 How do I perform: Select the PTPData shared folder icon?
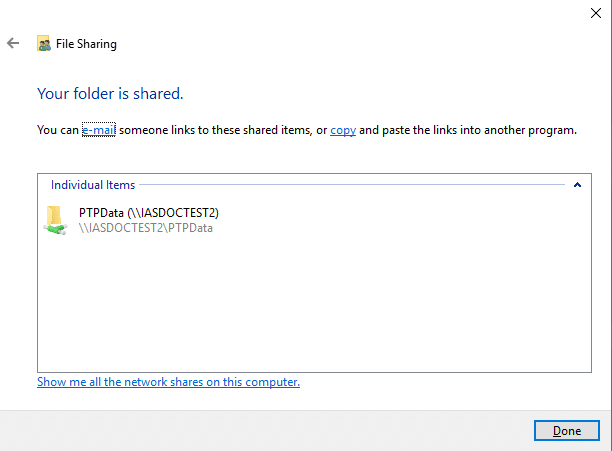pyautogui.click(x=55, y=220)
